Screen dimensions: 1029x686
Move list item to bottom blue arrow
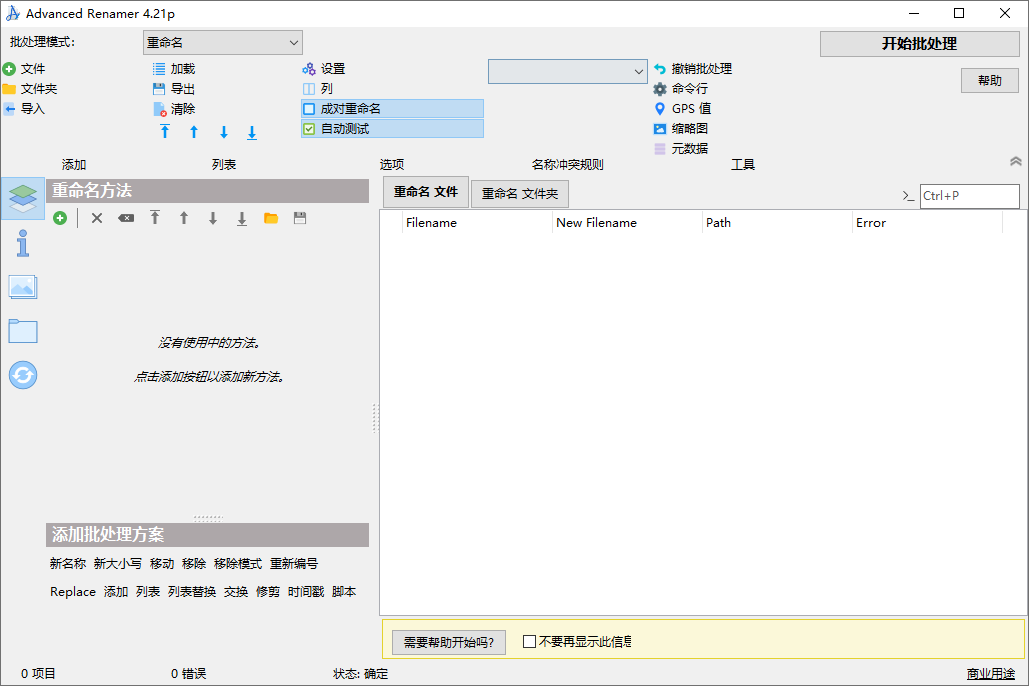click(x=252, y=133)
